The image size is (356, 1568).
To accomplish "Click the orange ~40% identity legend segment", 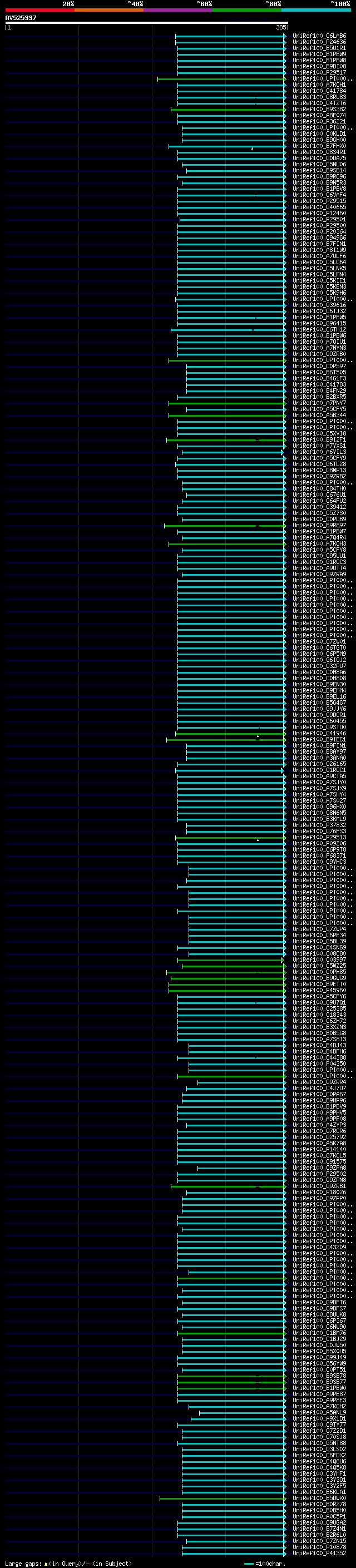I will point(109,10).
